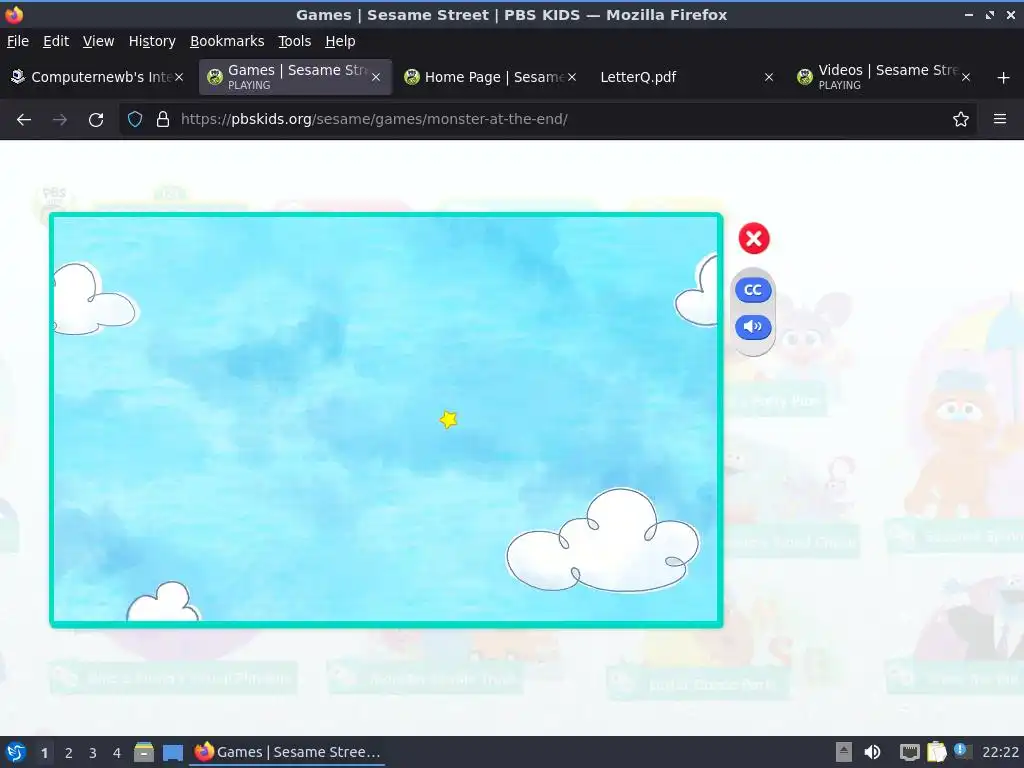Close the game with the red X button
The image size is (1024, 768).
point(754,238)
